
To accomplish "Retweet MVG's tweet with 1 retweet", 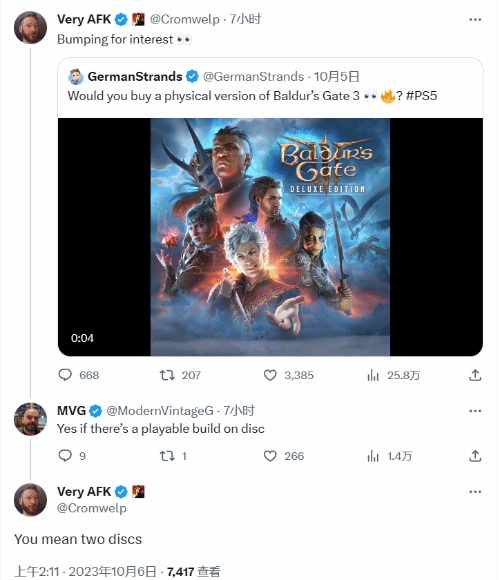I will [167, 456].
